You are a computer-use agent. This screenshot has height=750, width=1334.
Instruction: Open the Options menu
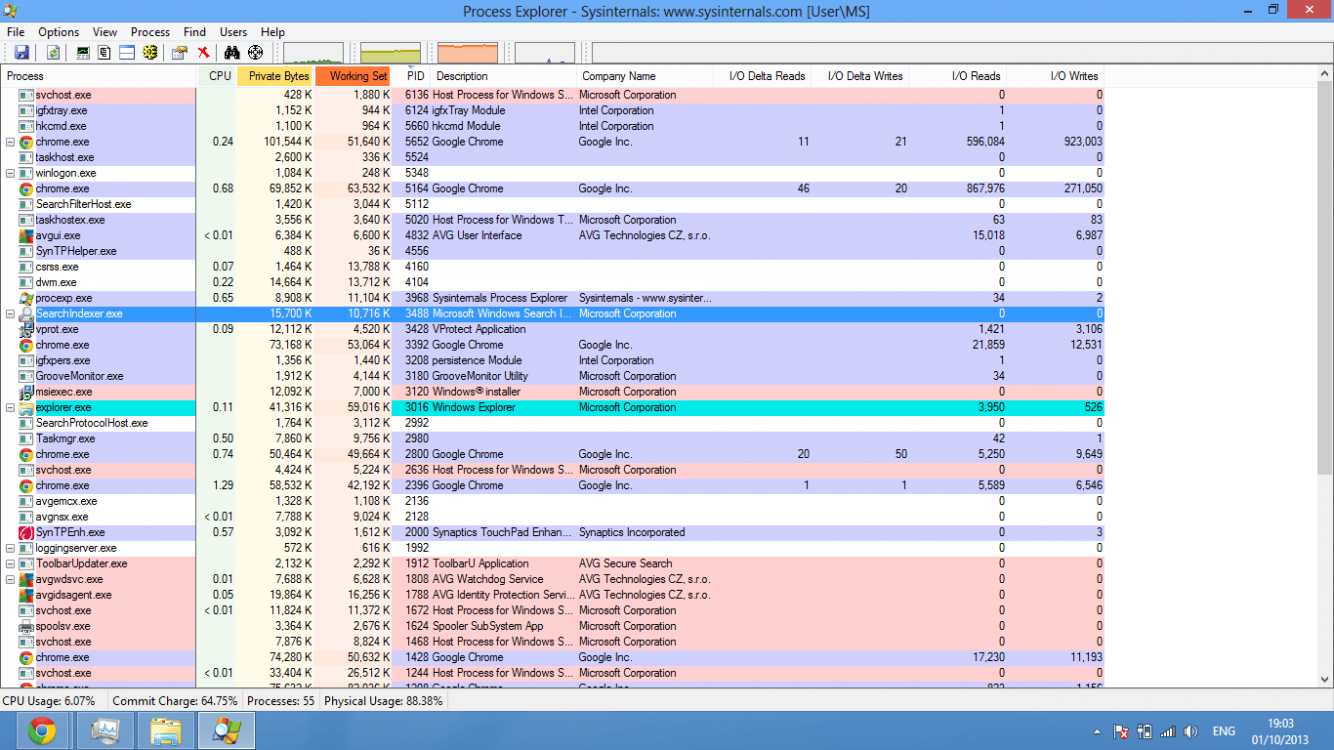[59, 32]
